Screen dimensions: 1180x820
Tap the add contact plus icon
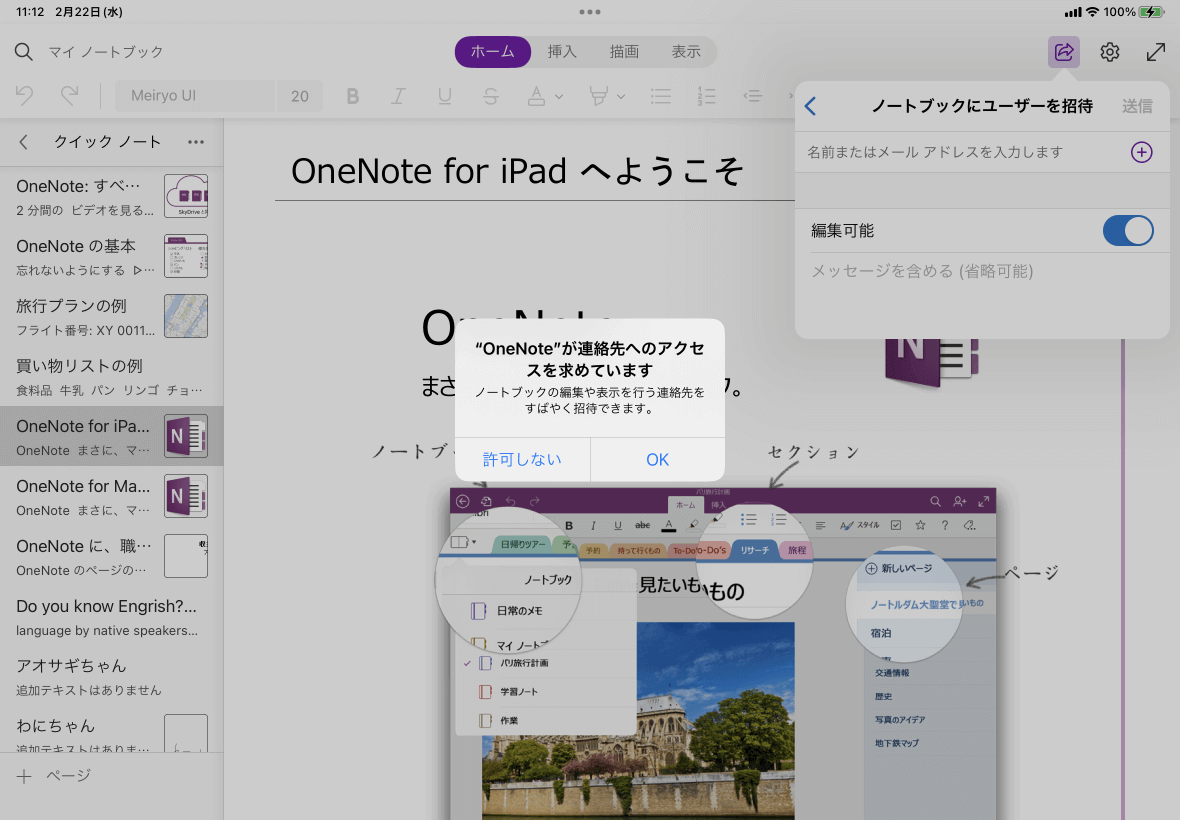1141,152
